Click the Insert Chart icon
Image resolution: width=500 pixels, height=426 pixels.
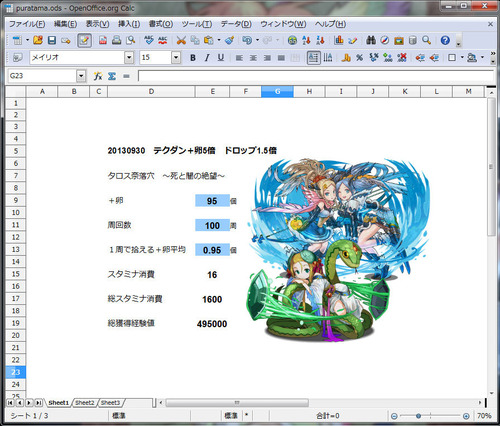tap(339, 41)
